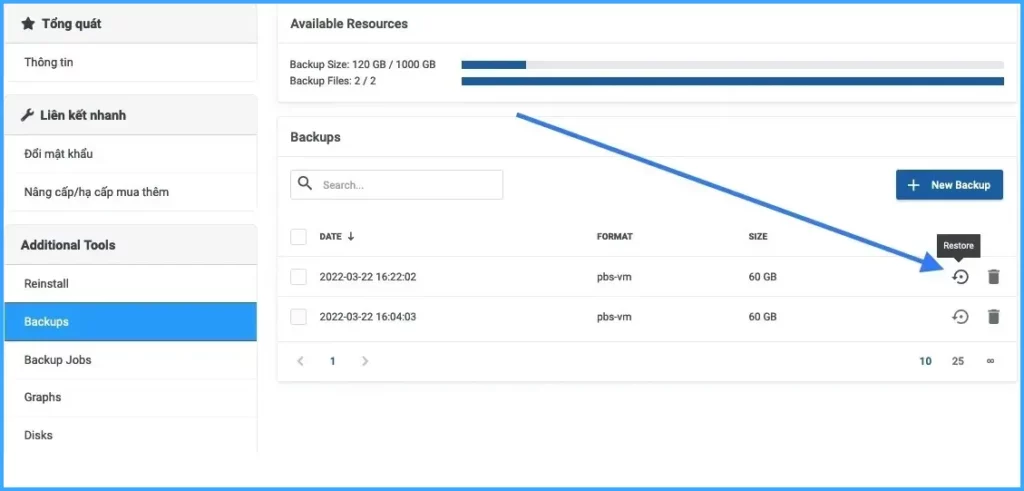The image size is (1024, 491).
Task: Toggle the select-all backups checkbox
Action: point(298,236)
